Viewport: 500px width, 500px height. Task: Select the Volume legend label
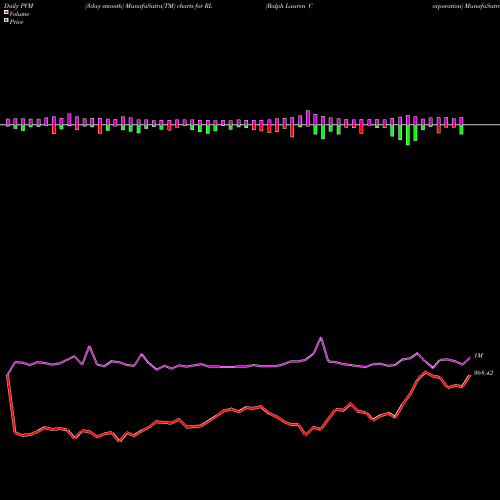click(x=19, y=14)
